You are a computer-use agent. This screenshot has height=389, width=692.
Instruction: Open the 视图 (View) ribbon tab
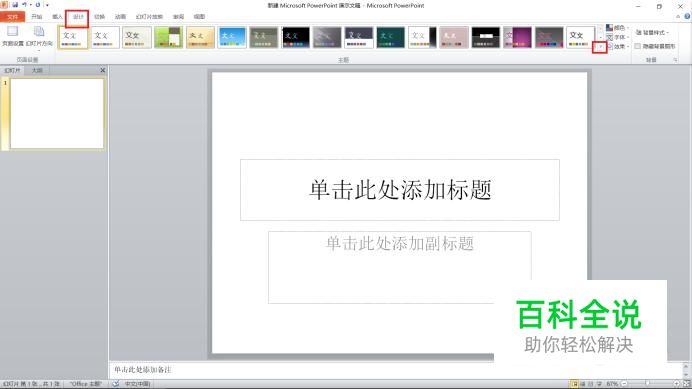pos(199,17)
